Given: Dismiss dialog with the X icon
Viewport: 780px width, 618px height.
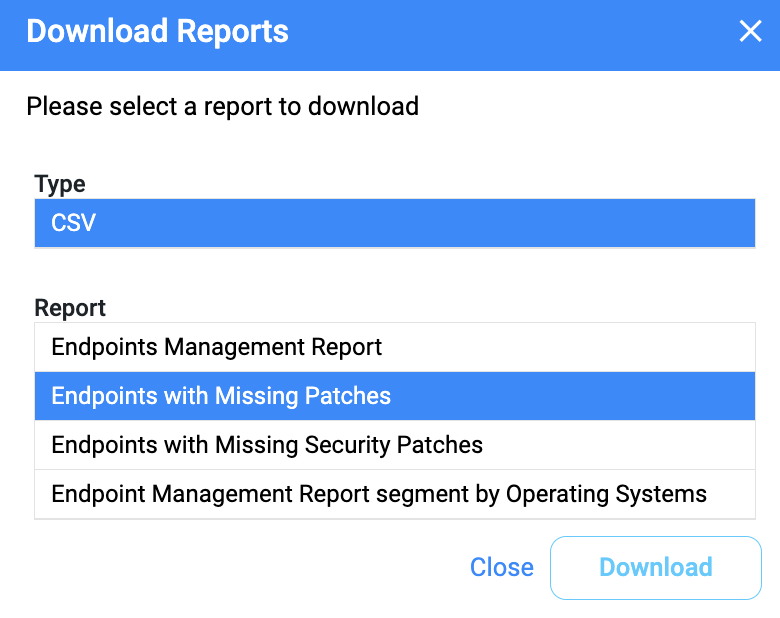Looking at the screenshot, I should point(750,31).
